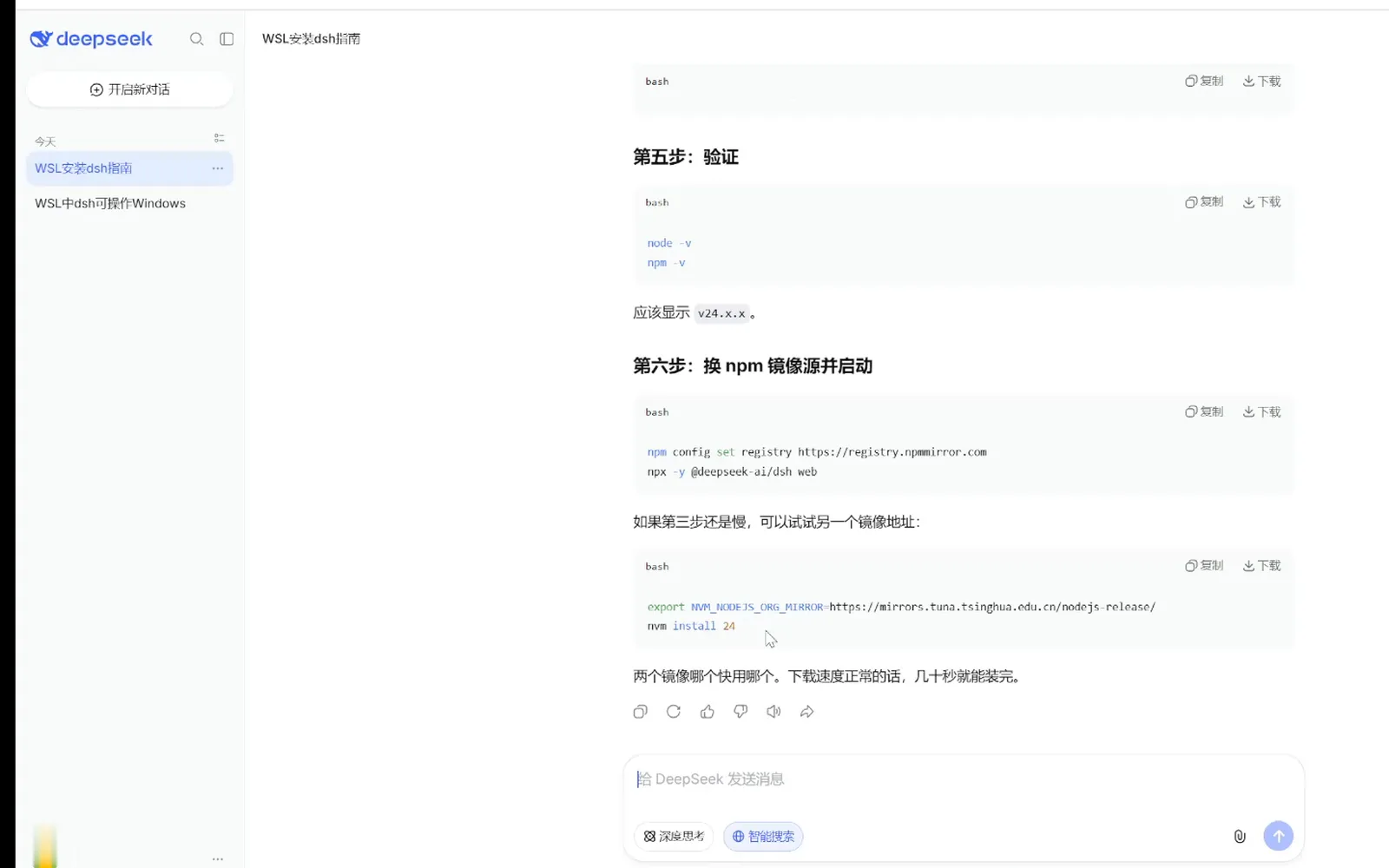The height and width of the screenshot is (868, 1389).
Task: Collapse the sidebar with the panel icon
Action: tap(227, 39)
